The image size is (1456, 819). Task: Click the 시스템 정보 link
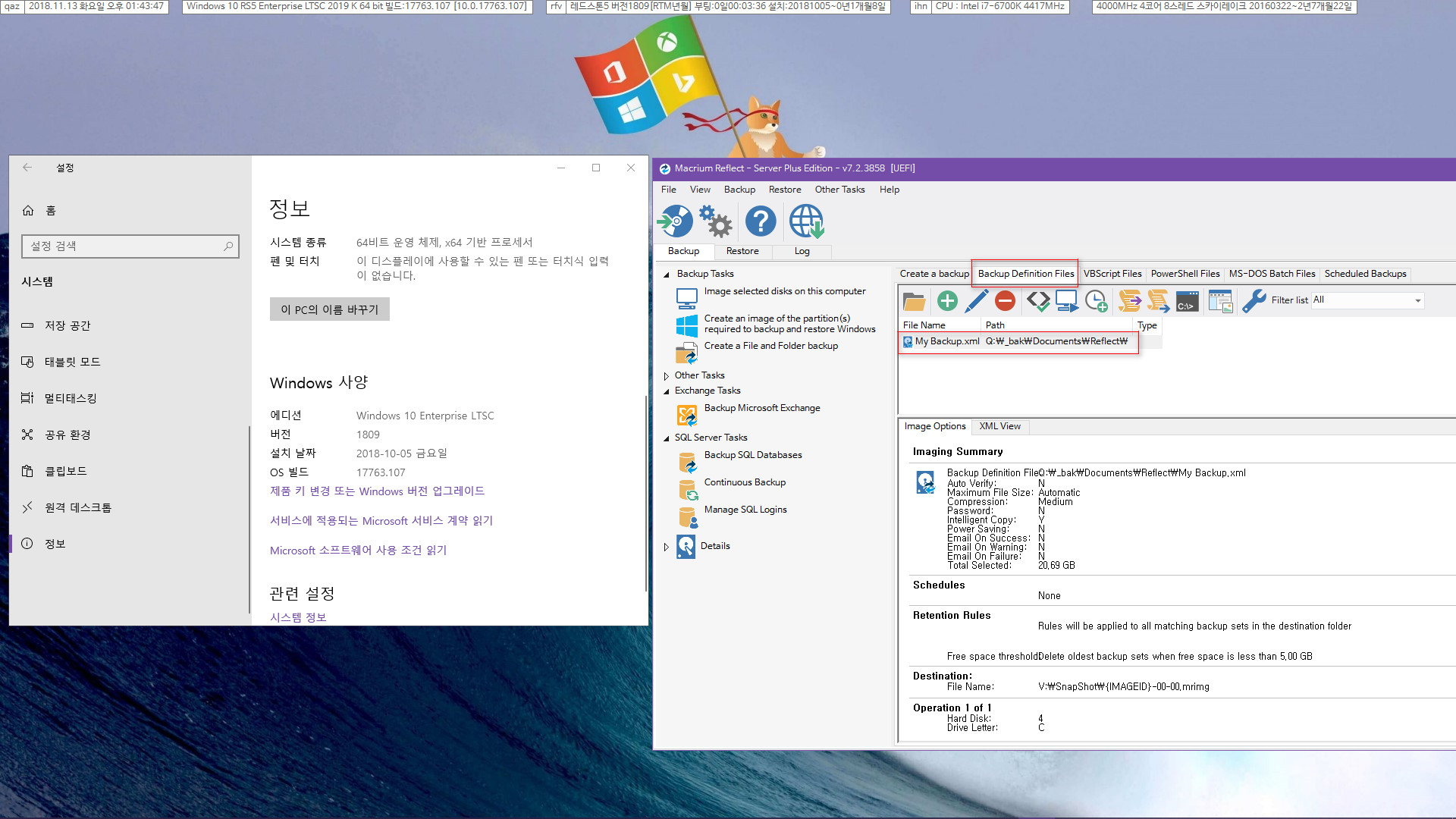pyautogui.click(x=298, y=617)
